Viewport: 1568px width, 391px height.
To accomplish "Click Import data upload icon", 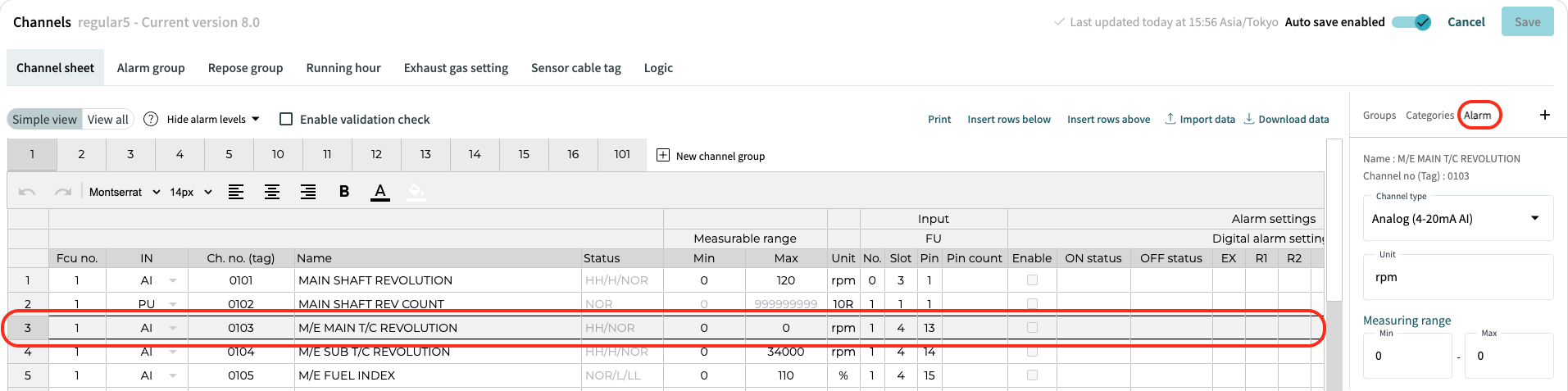I will coord(1170,119).
